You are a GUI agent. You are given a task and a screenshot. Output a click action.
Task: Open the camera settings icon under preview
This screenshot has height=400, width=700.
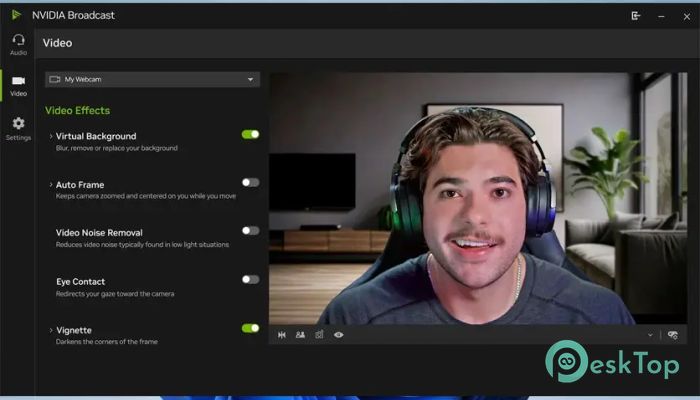[x=673, y=335]
